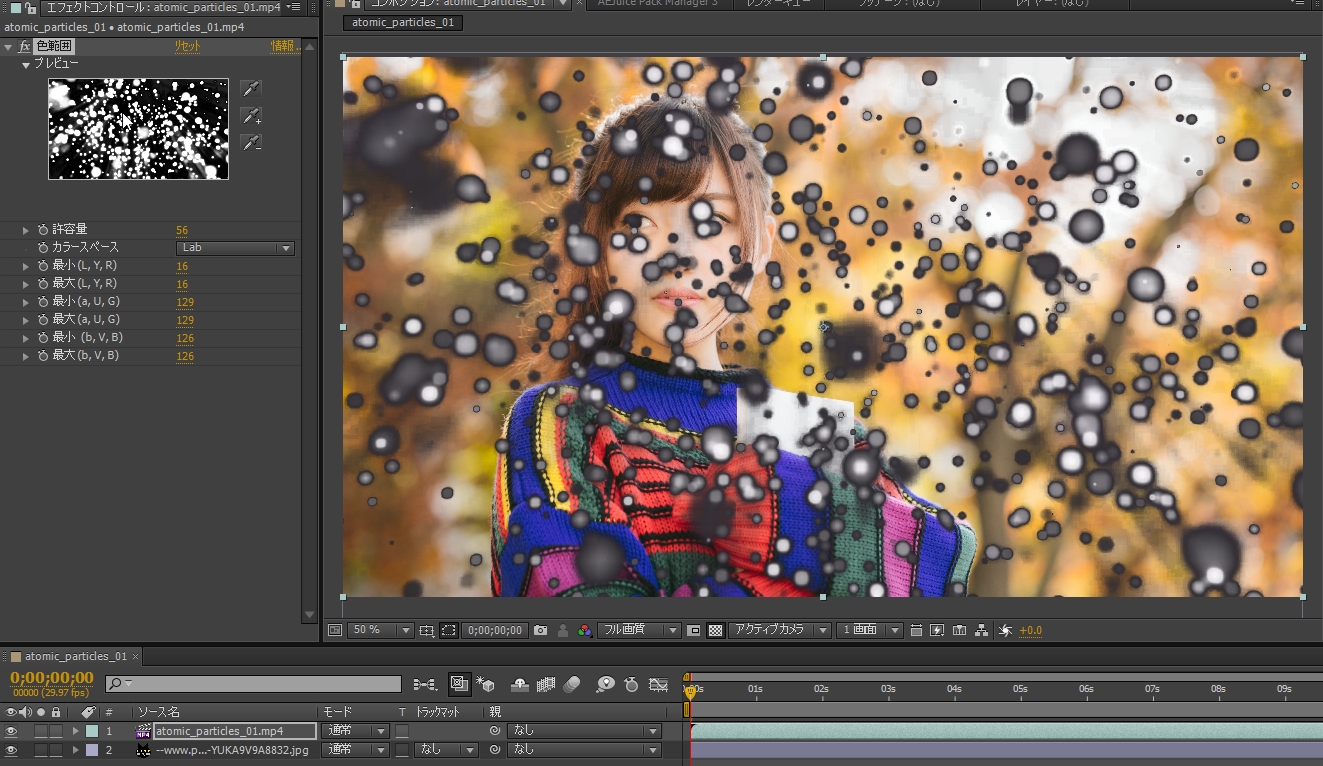
Task: Click the 許容量 value 56
Action: pyautogui.click(x=182, y=230)
